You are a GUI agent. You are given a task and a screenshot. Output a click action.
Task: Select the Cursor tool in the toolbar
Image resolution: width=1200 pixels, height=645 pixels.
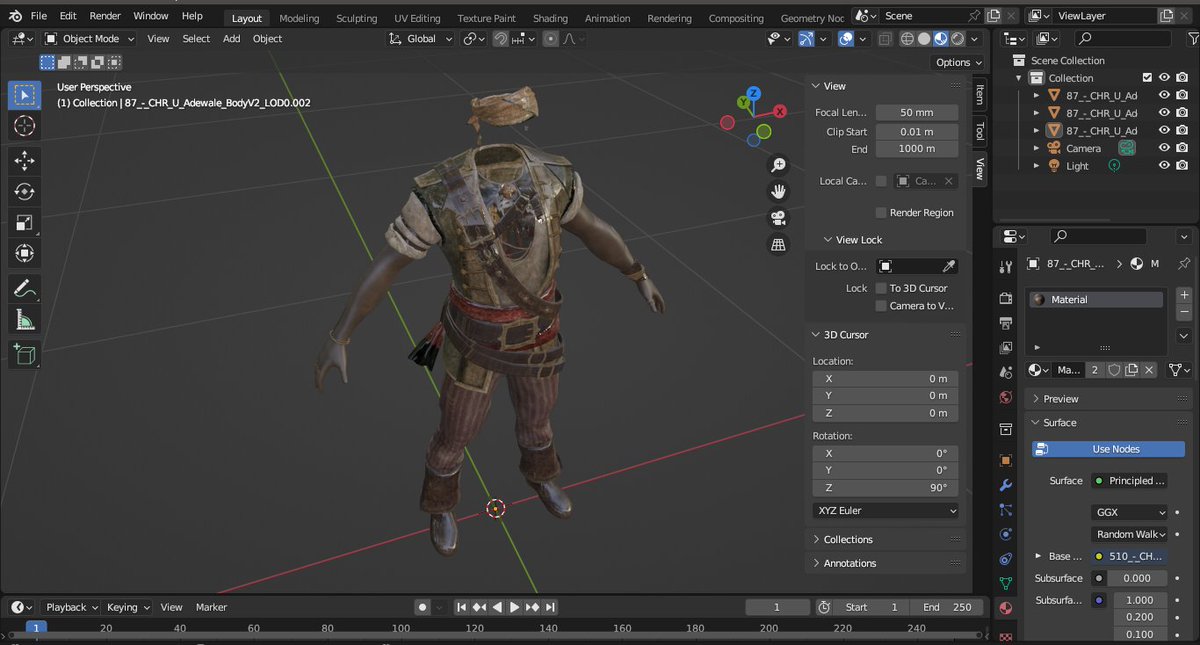pyautogui.click(x=25, y=125)
